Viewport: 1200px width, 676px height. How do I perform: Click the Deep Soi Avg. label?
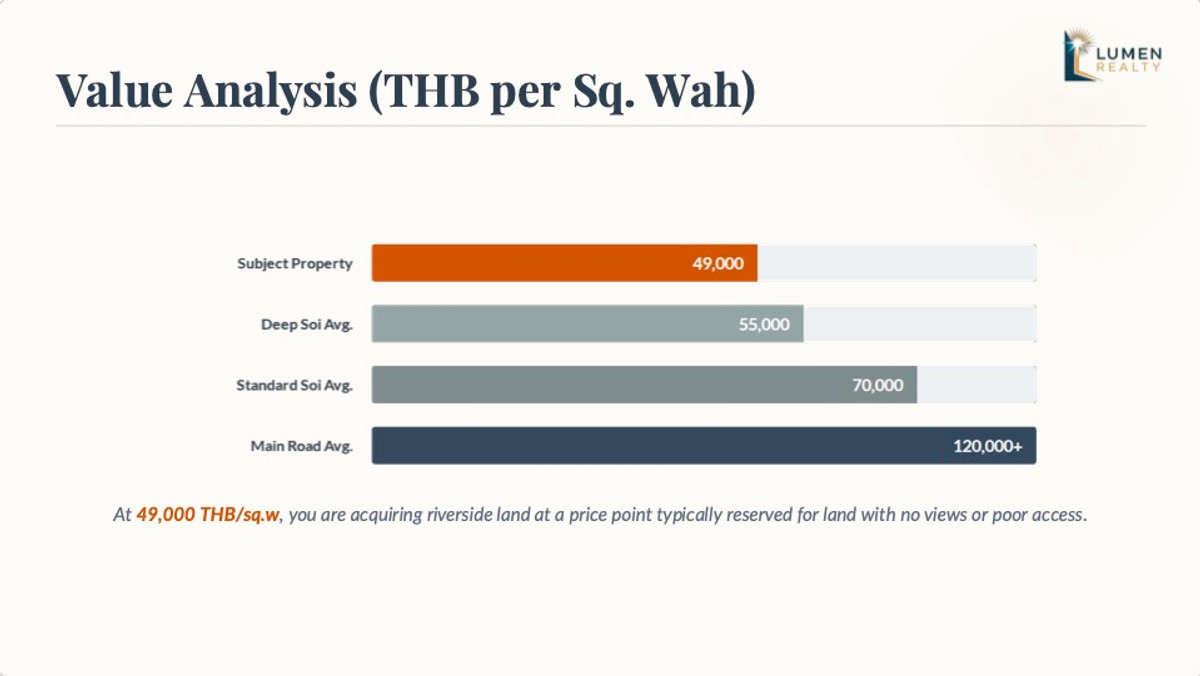[306, 325]
